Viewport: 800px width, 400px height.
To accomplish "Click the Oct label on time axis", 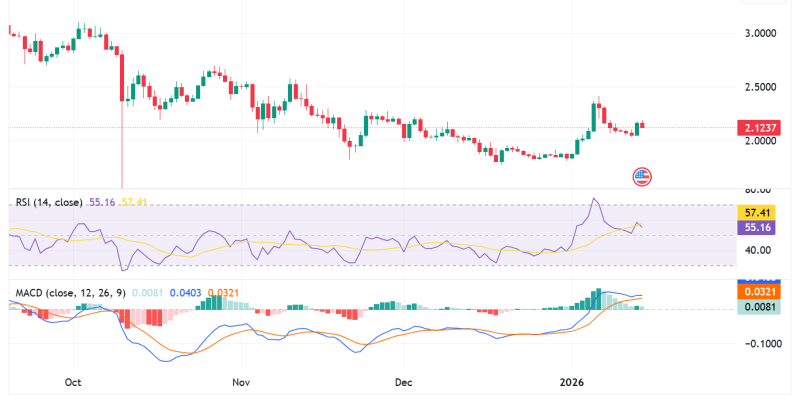I will click(72, 382).
